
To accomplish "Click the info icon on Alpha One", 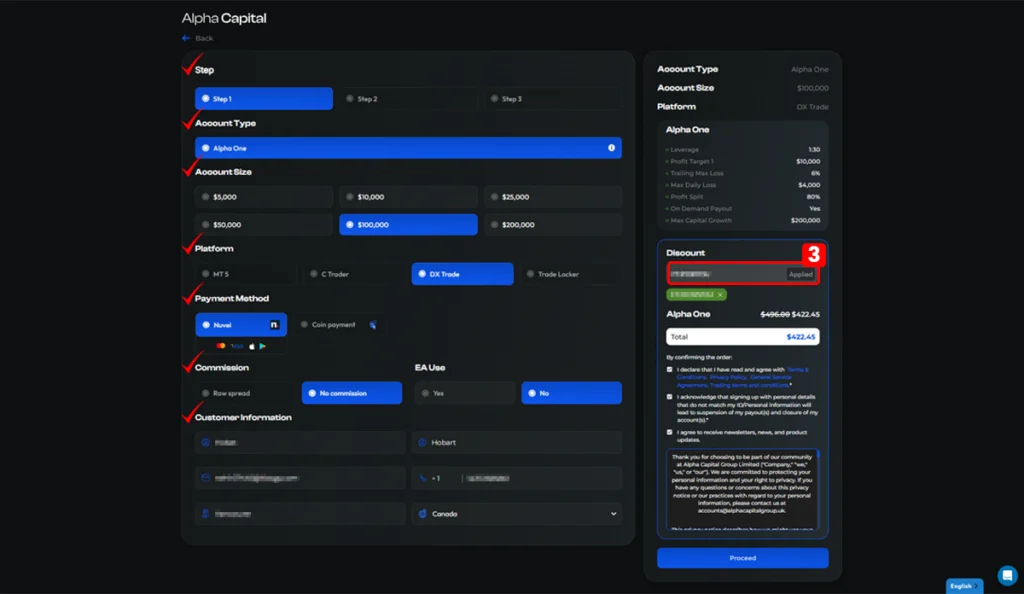I will (611, 148).
